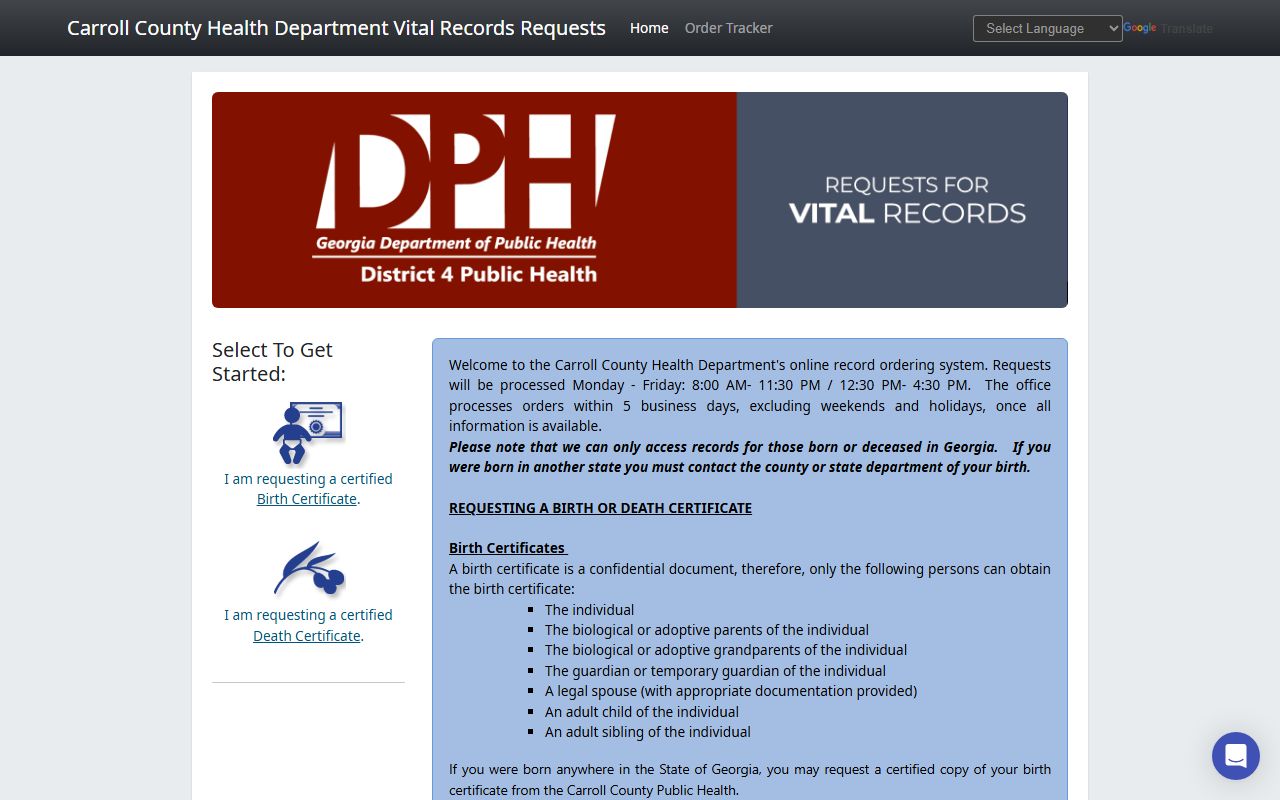Click 'I am requesting a certified' text above Death Certificate
The image size is (1280, 800).
click(x=308, y=615)
